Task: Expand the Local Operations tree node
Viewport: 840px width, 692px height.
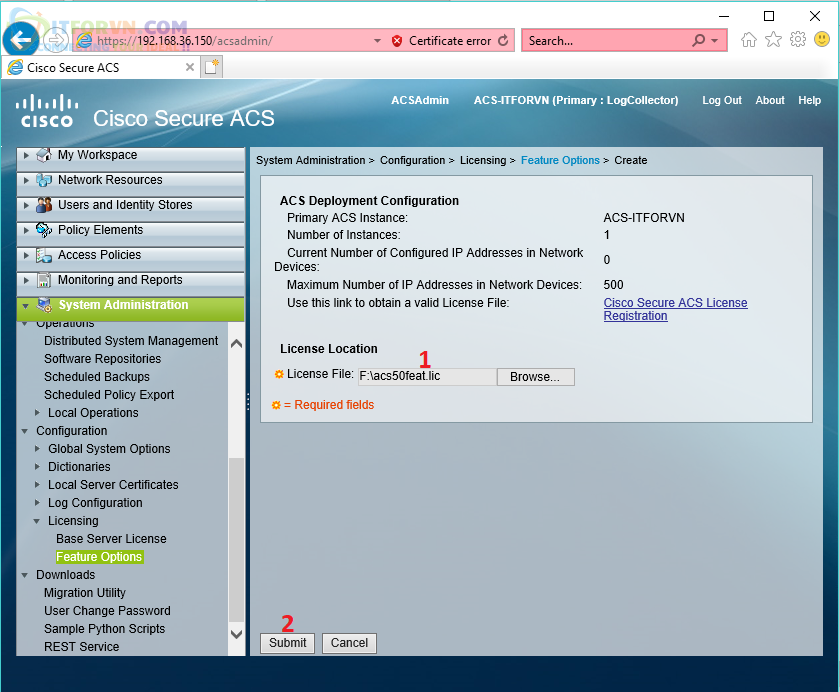Action: [38, 413]
